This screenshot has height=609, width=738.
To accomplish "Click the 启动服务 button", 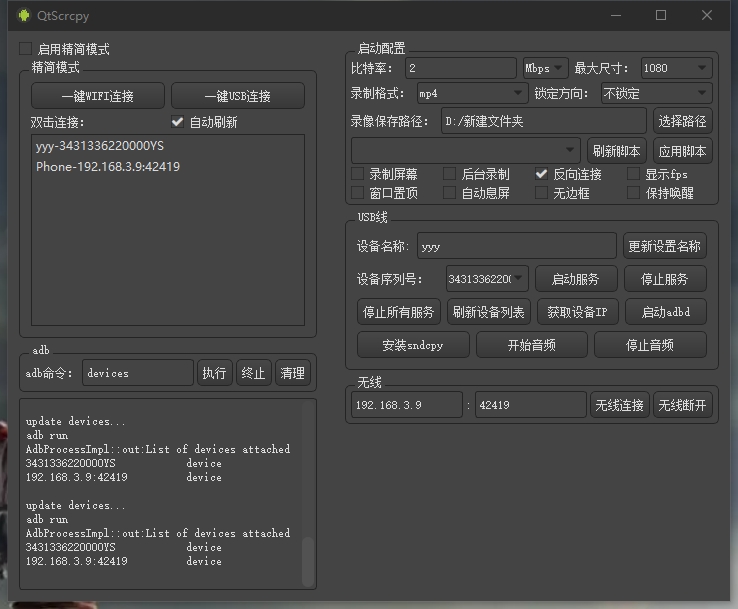I will pyautogui.click(x=575, y=278).
